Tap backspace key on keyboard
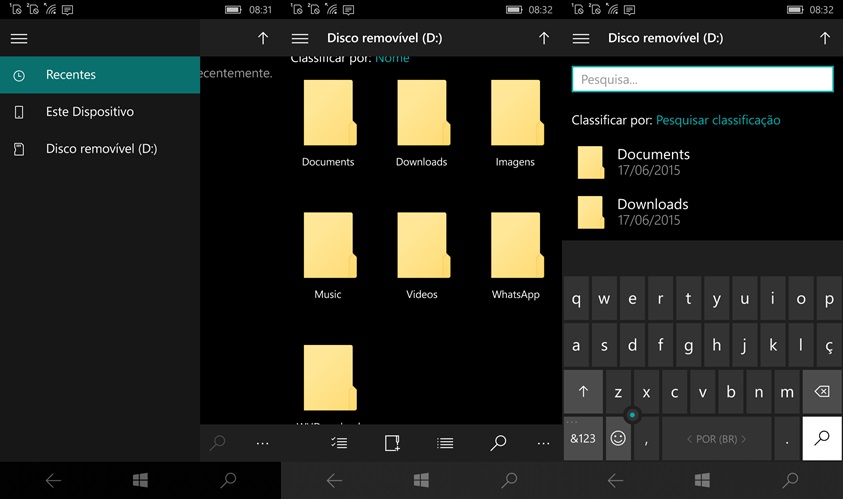The width and height of the screenshot is (843, 499). coord(822,391)
